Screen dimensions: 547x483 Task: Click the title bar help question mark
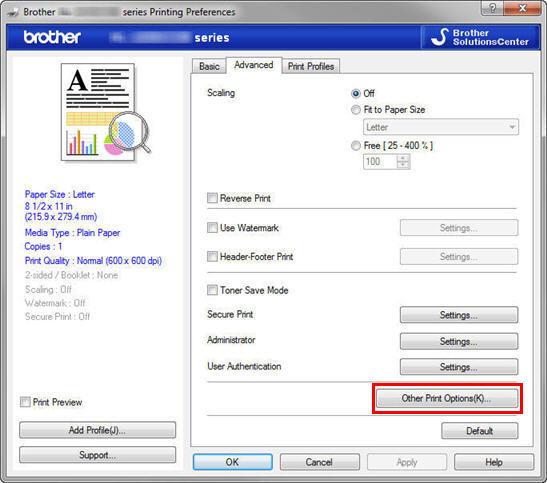point(492,8)
